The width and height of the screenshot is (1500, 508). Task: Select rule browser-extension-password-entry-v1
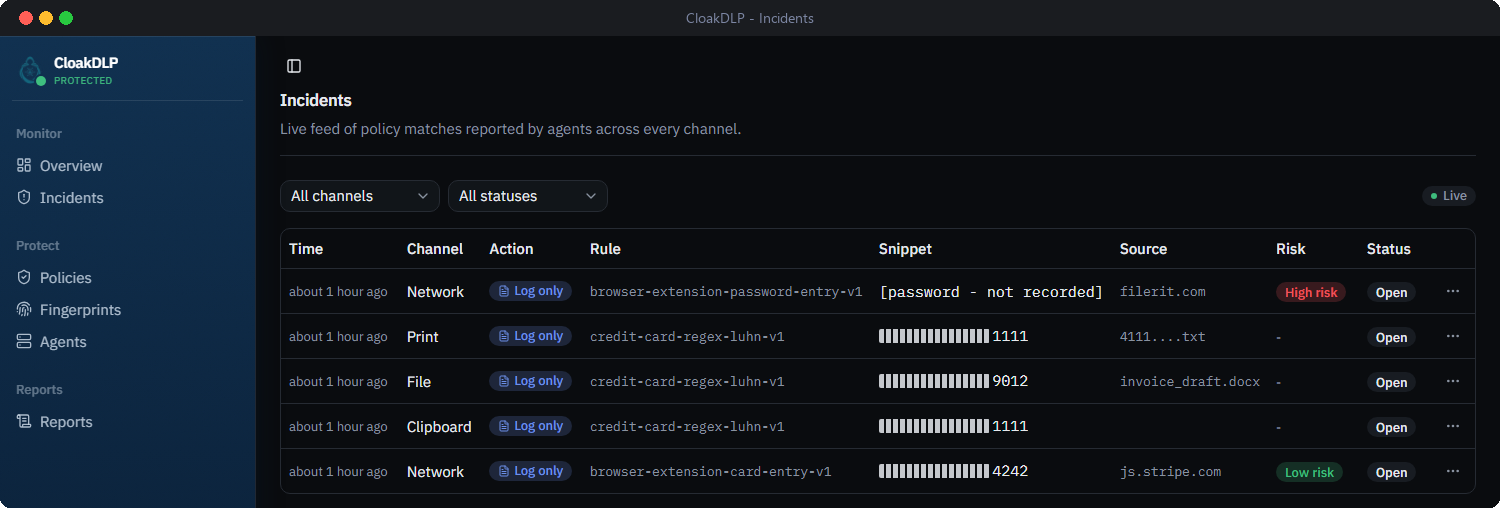tap(726, 292)
